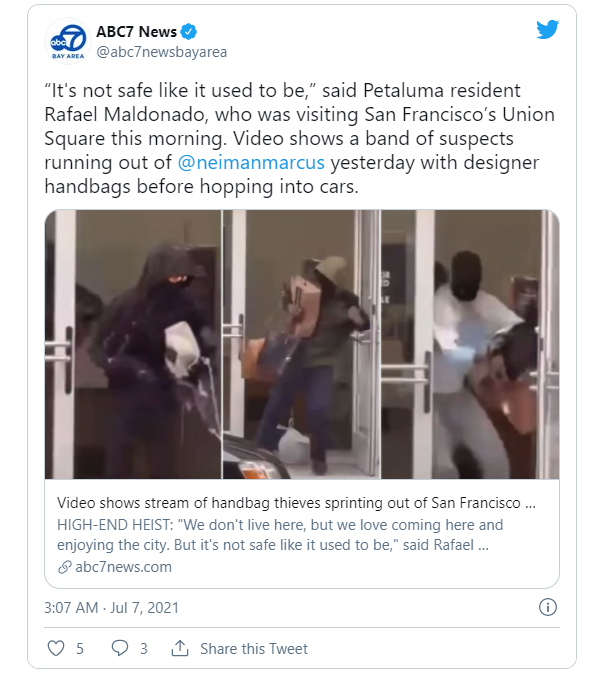Click the Twitter bird logo

pyautogui.click(x=547, y=30)
